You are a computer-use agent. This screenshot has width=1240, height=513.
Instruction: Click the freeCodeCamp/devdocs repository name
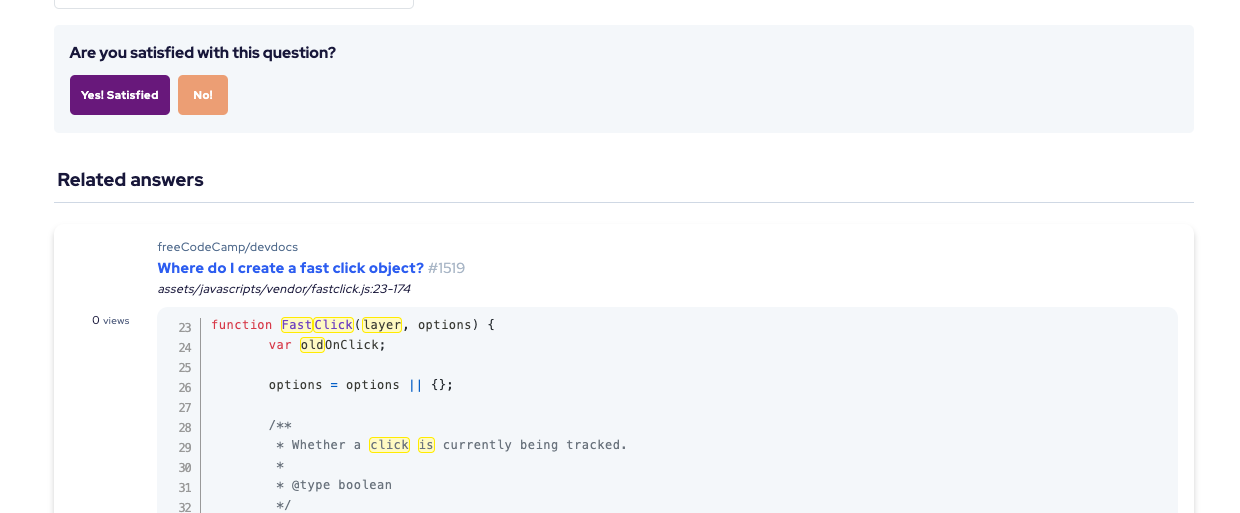[x=228, y=247]
